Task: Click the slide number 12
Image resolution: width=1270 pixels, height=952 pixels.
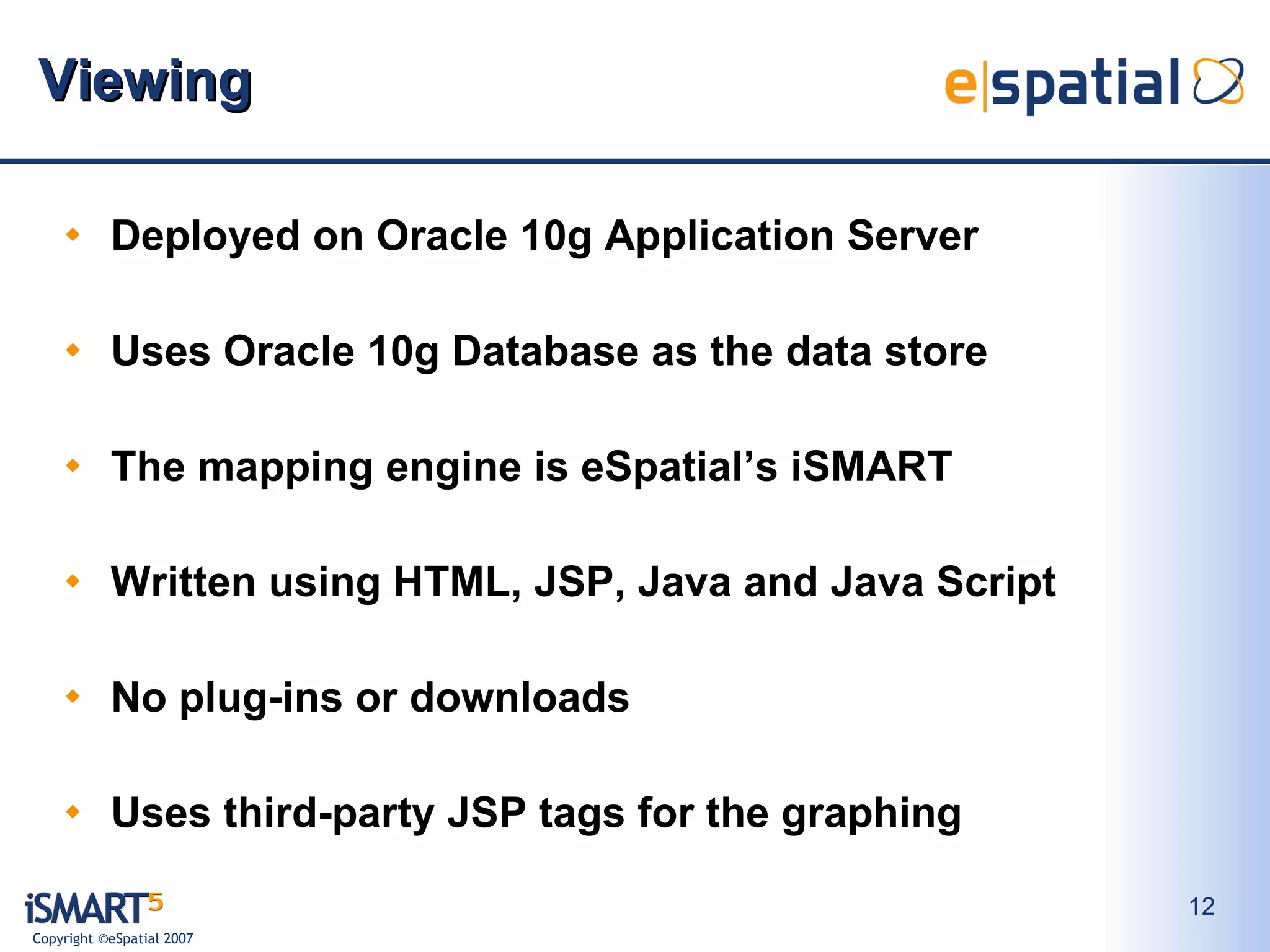Action: coord(1201,907)
